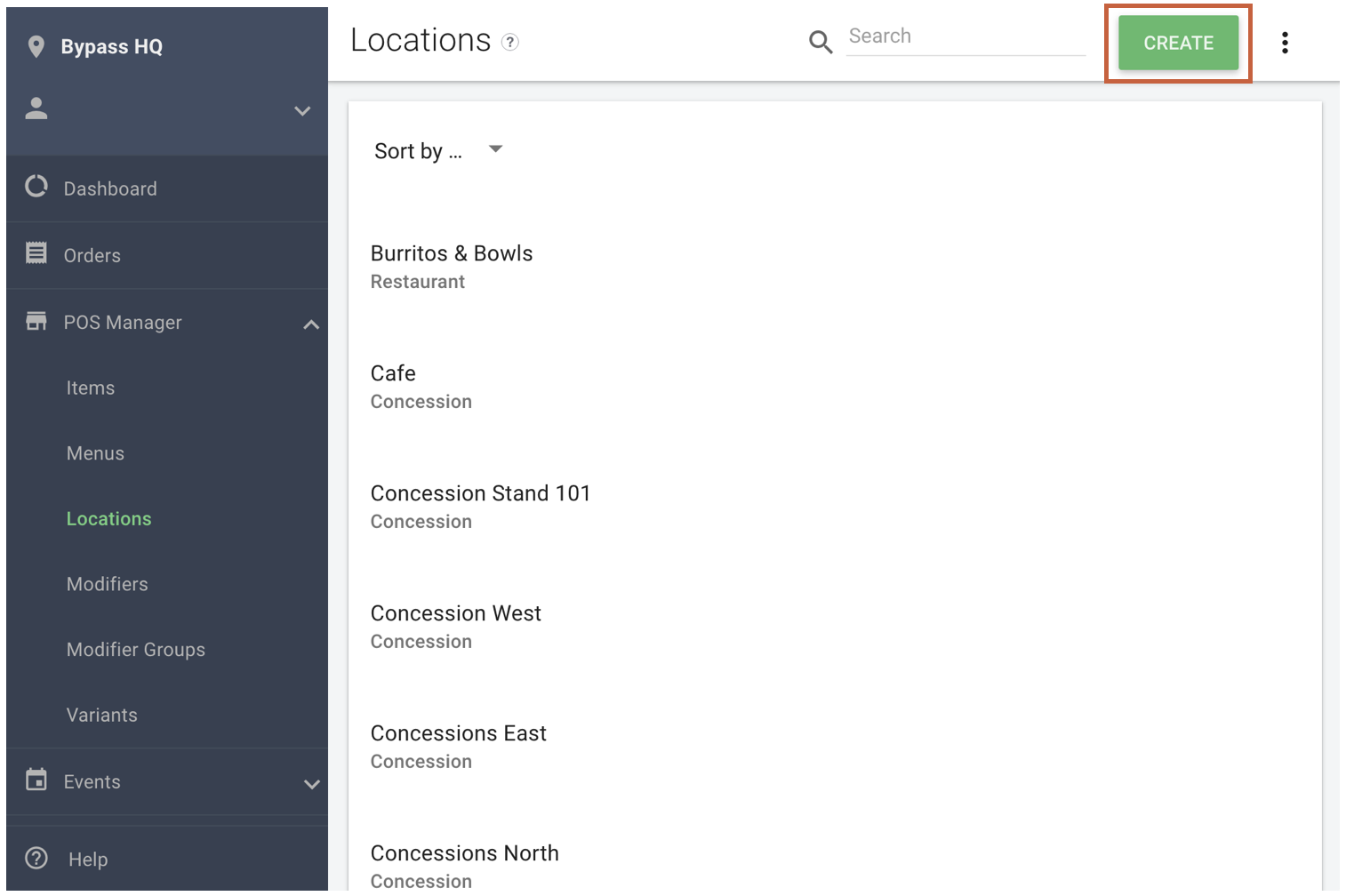
Task: Open the Variants submenu
Action: (x=101, y=715)
